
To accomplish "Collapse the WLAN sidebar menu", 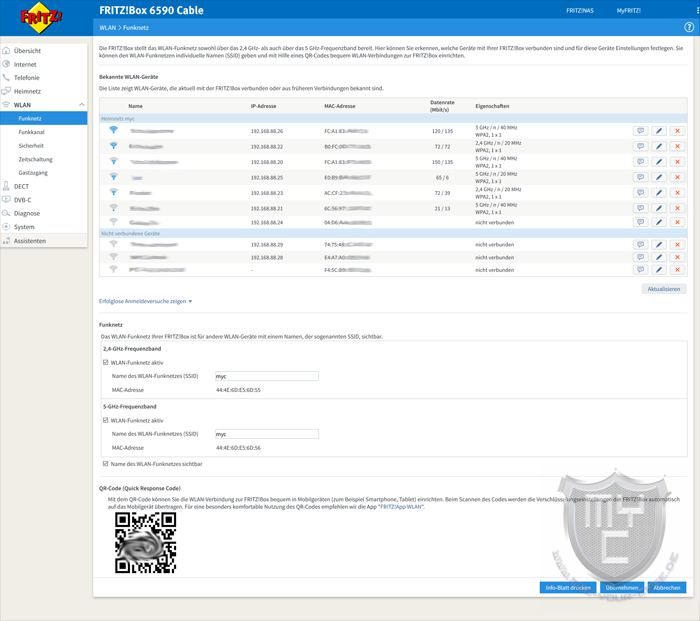I will [22, 104].
